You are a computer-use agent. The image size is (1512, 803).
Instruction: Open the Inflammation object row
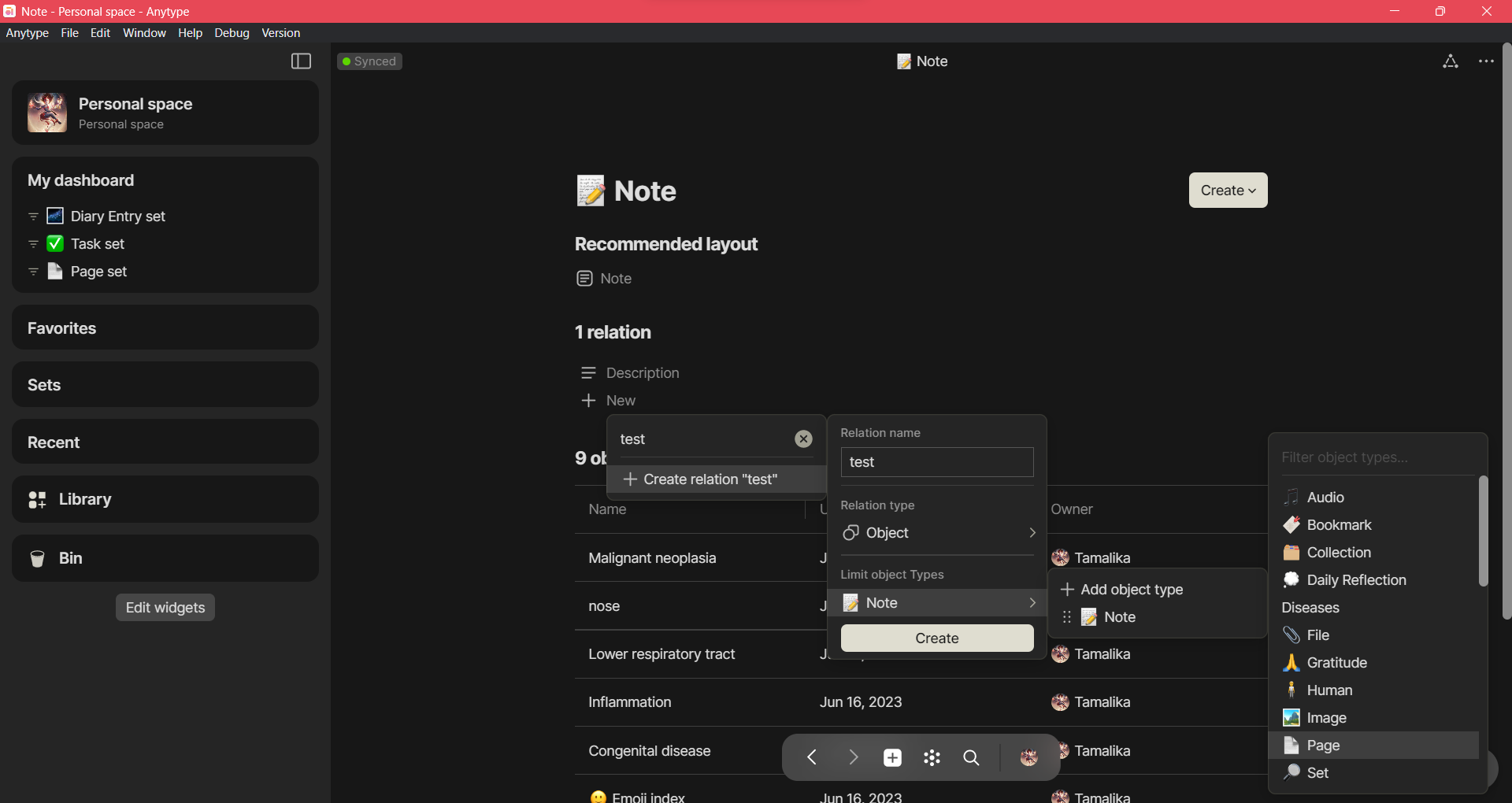coord(630,702)
